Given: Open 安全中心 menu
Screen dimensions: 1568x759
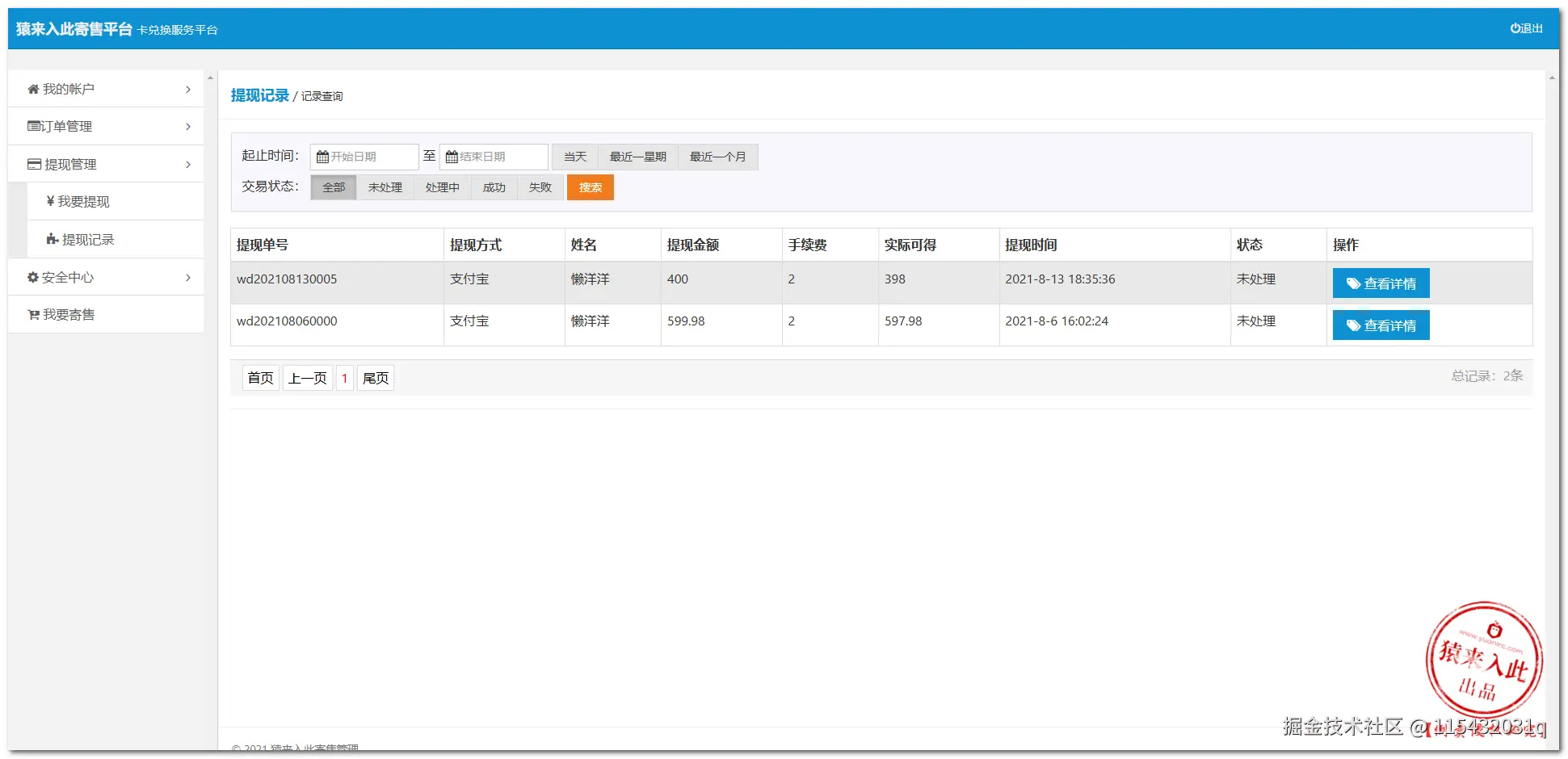Looking at the screenshot, I should click(106, 277).
